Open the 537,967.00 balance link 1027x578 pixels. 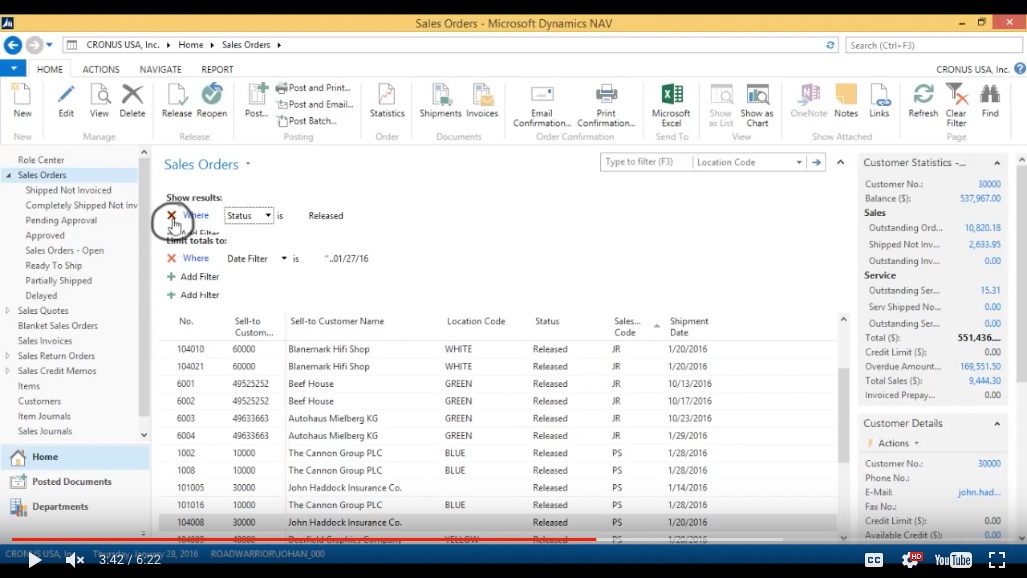(x=980, y=199)
